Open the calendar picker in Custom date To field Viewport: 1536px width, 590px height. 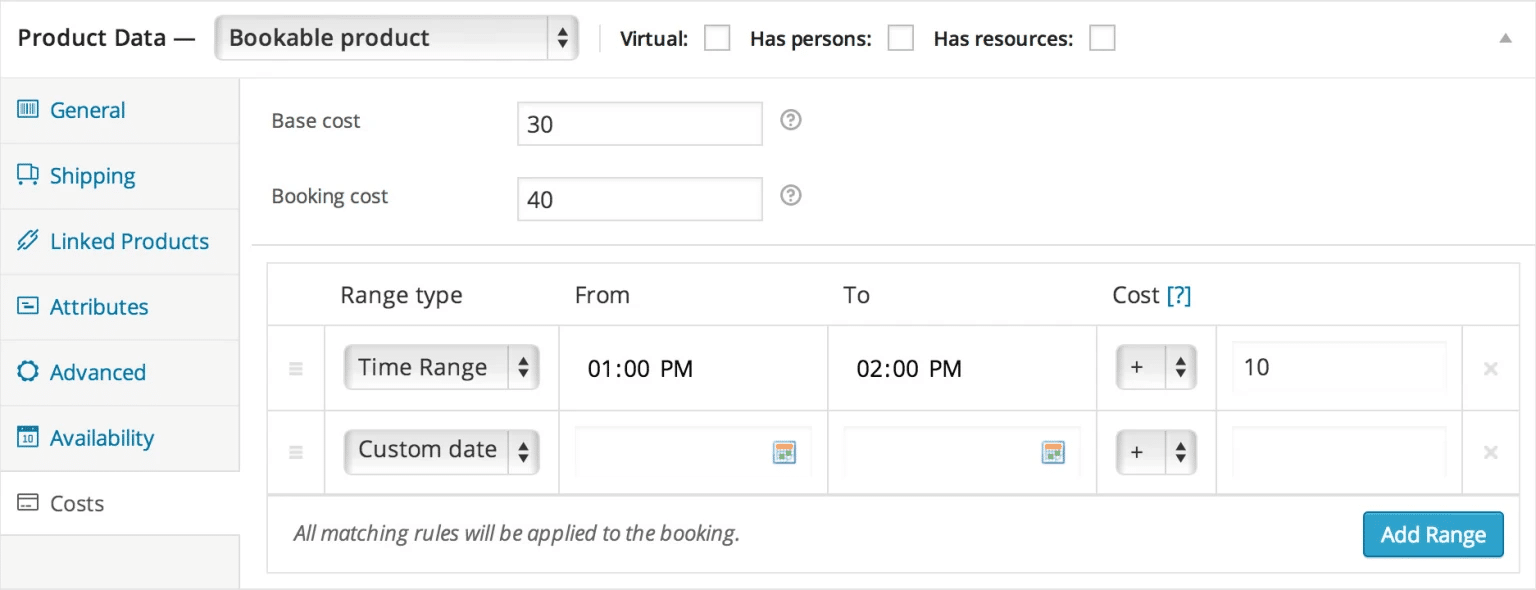[x=1052, y=452]
